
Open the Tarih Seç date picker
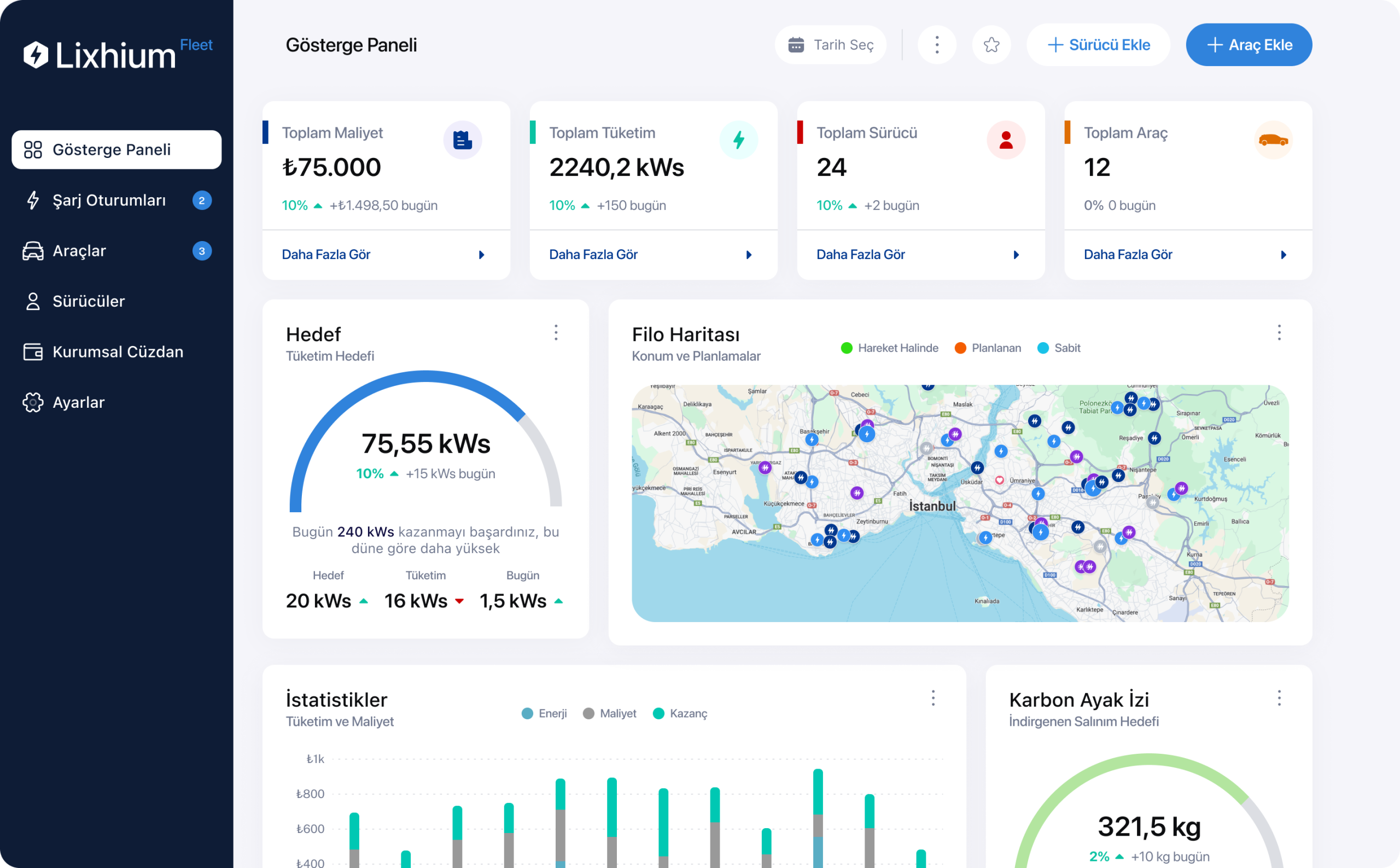830,45
